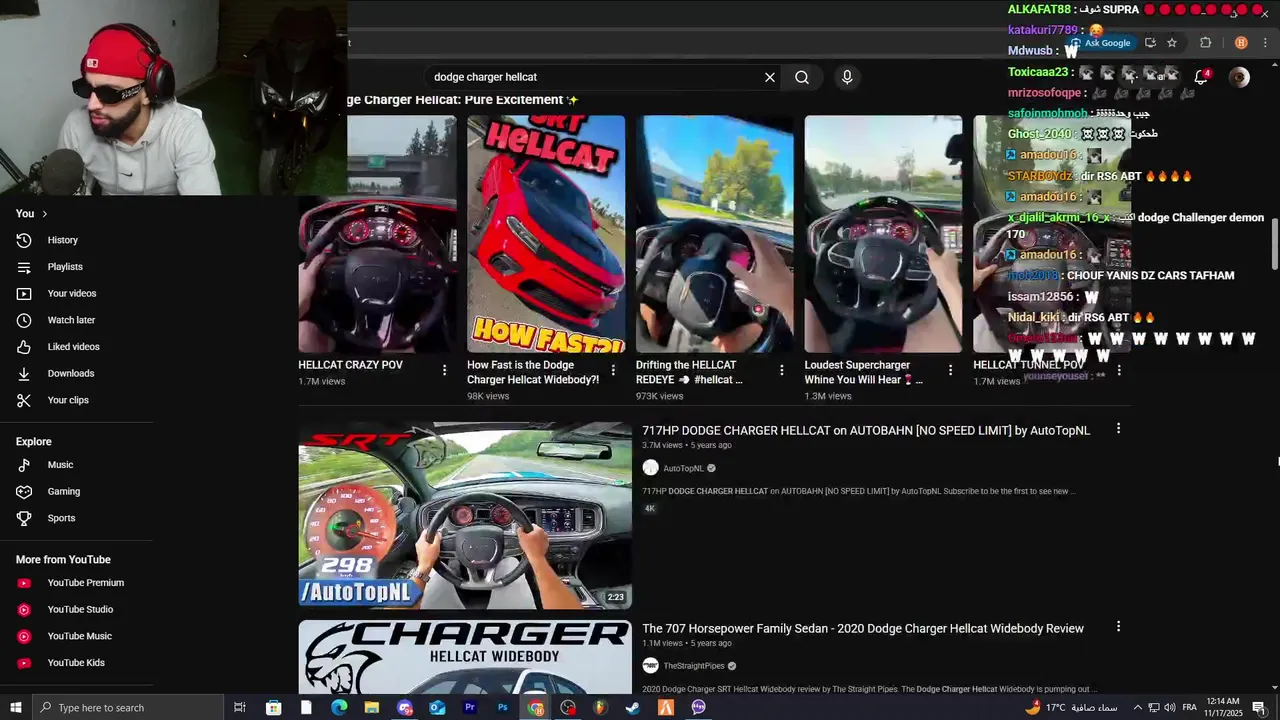The image size is (1280, 720).
Task: Open the Windows notification center
Action: 1259,708
